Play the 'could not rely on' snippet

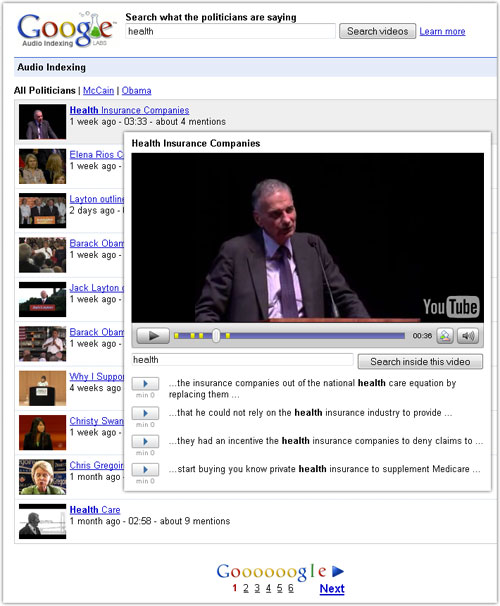click(145, 413)
